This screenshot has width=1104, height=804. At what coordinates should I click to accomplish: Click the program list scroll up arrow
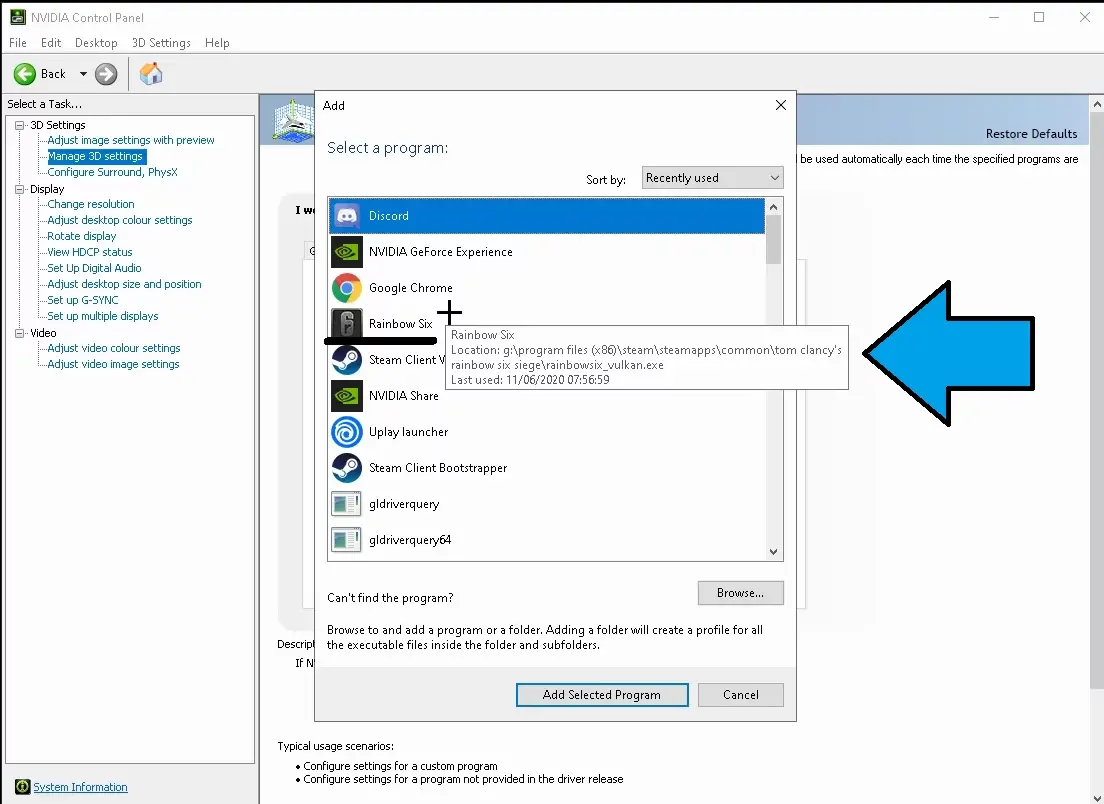pyautogui.click(x=774, y=207)
